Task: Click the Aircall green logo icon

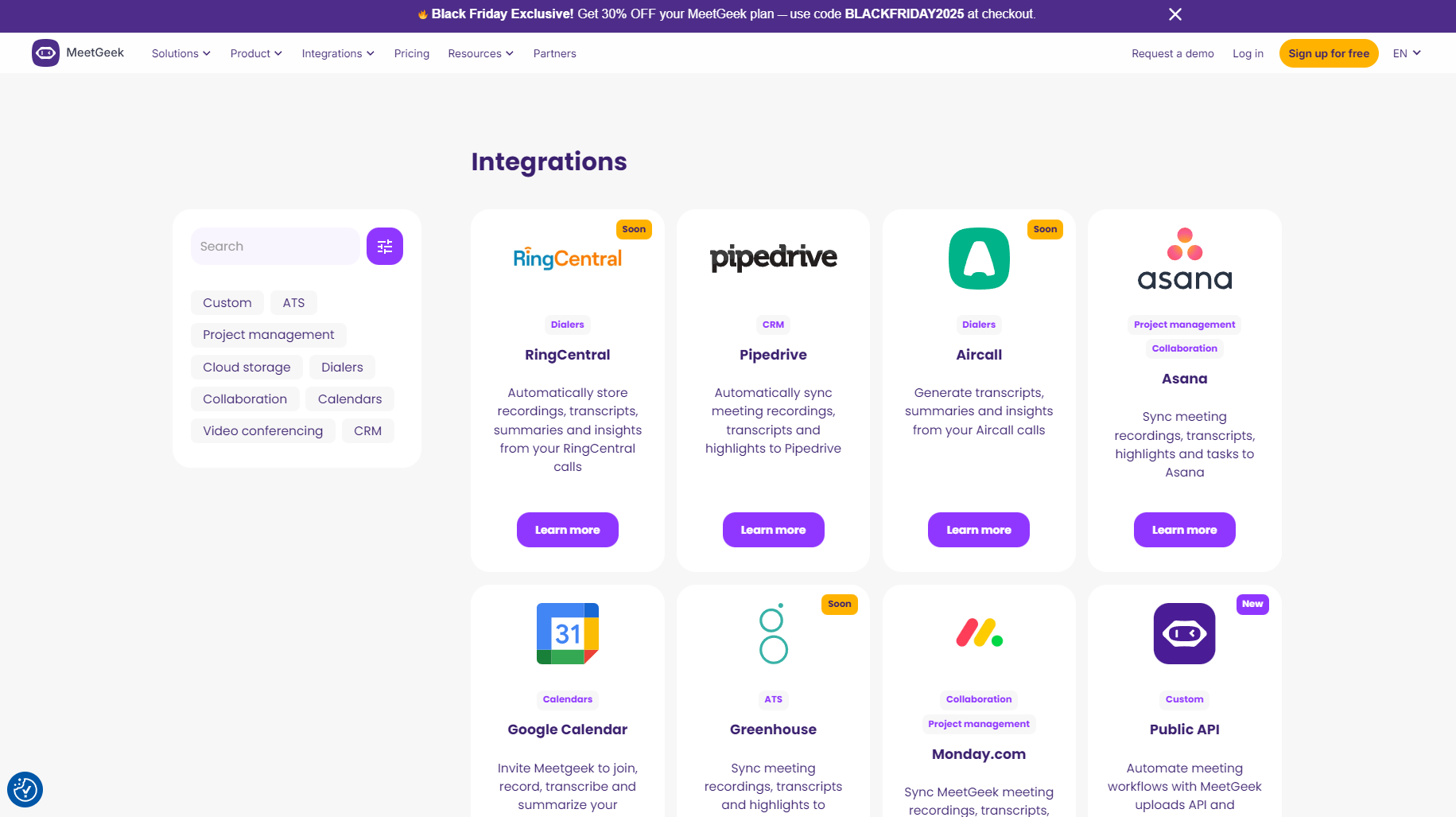Action: tap(979, 259)
